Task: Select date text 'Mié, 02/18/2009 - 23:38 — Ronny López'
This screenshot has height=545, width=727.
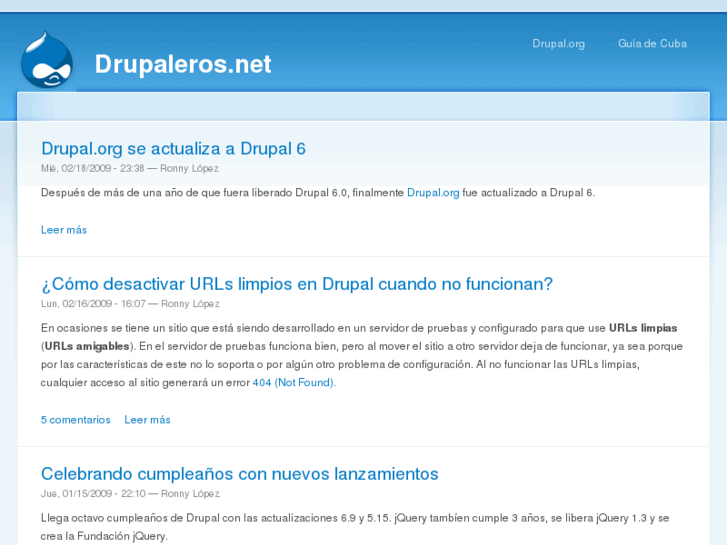Action: 130,168
